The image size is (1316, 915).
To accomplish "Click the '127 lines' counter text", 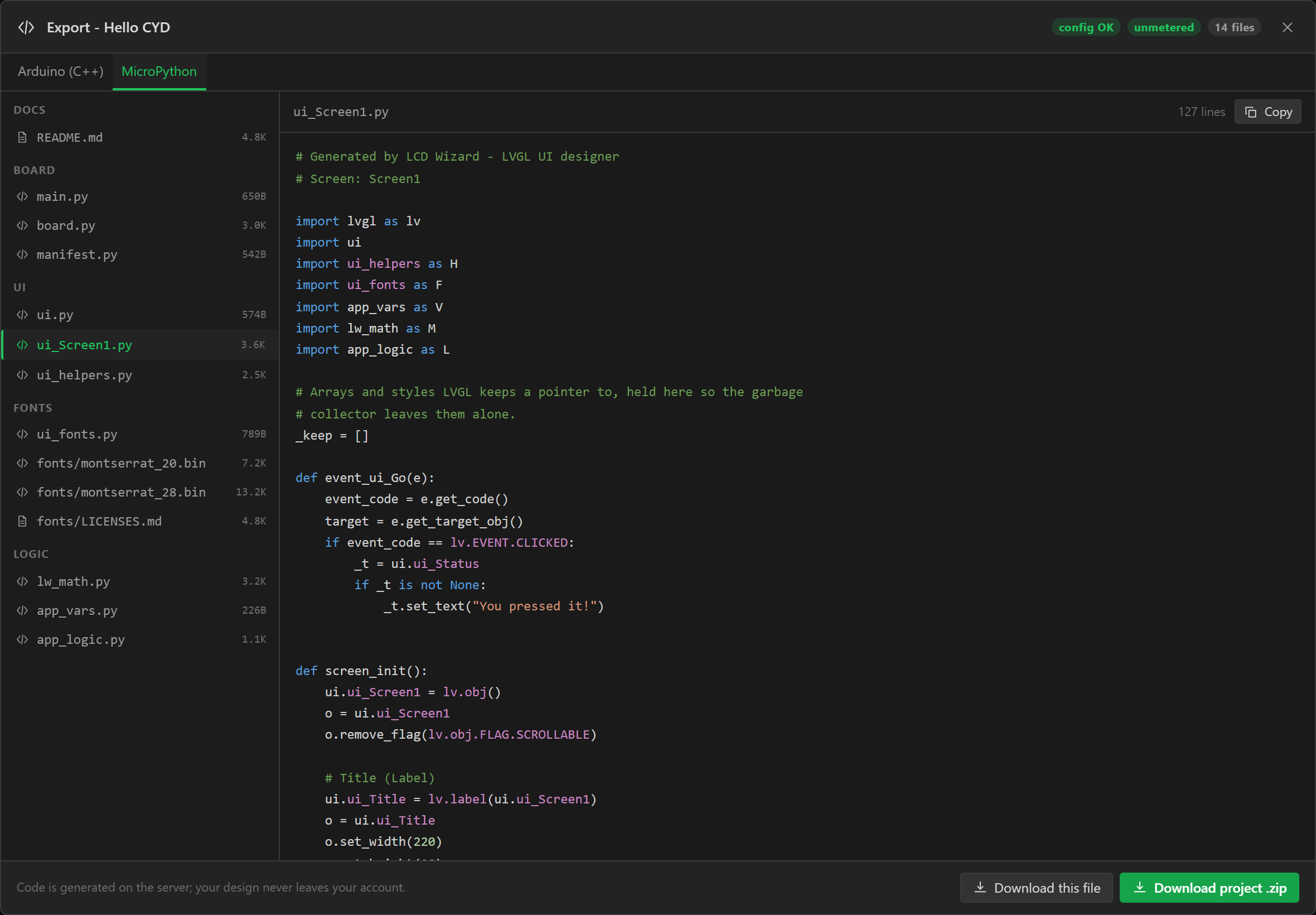I will 1202,112.
